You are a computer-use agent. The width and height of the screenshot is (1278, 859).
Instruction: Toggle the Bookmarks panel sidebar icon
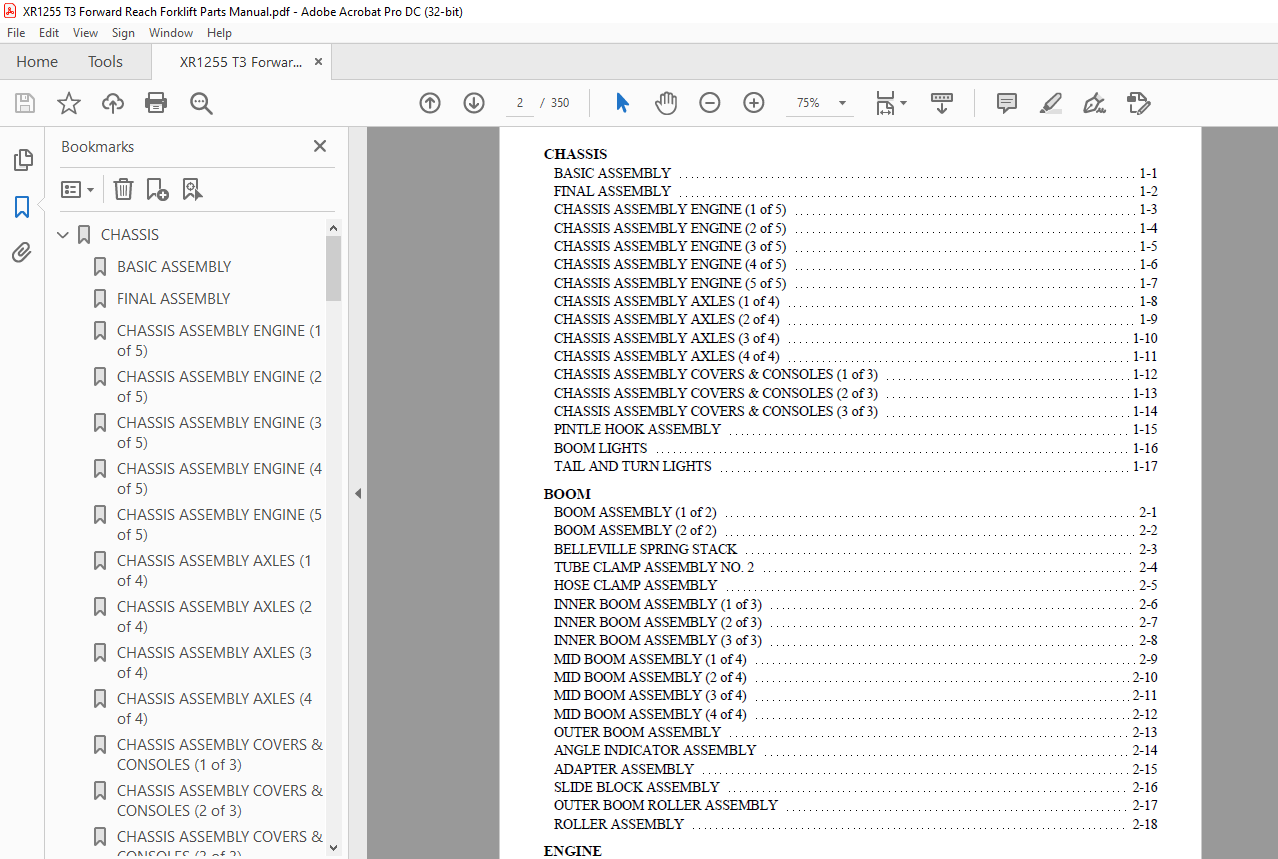coord(22,207)
